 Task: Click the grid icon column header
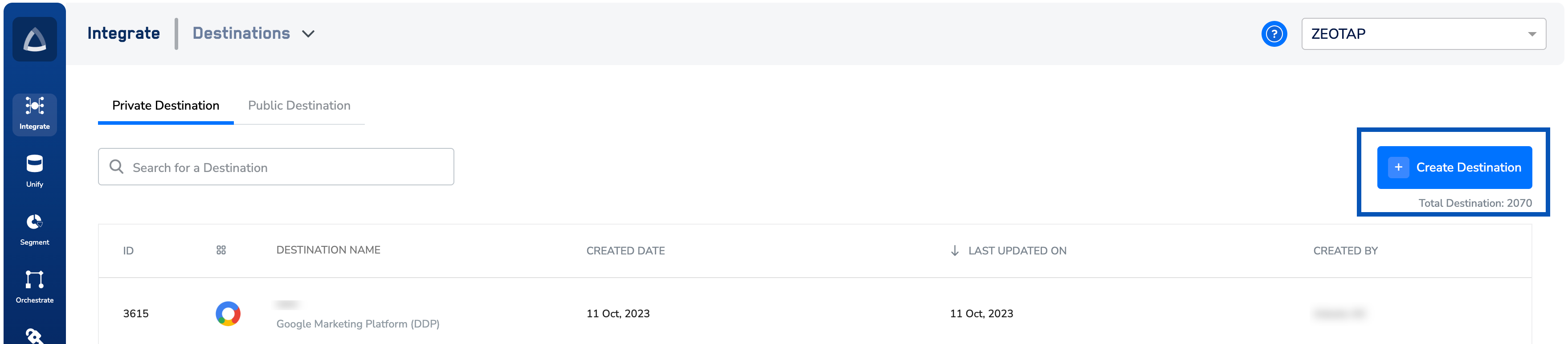coord(221,250)
